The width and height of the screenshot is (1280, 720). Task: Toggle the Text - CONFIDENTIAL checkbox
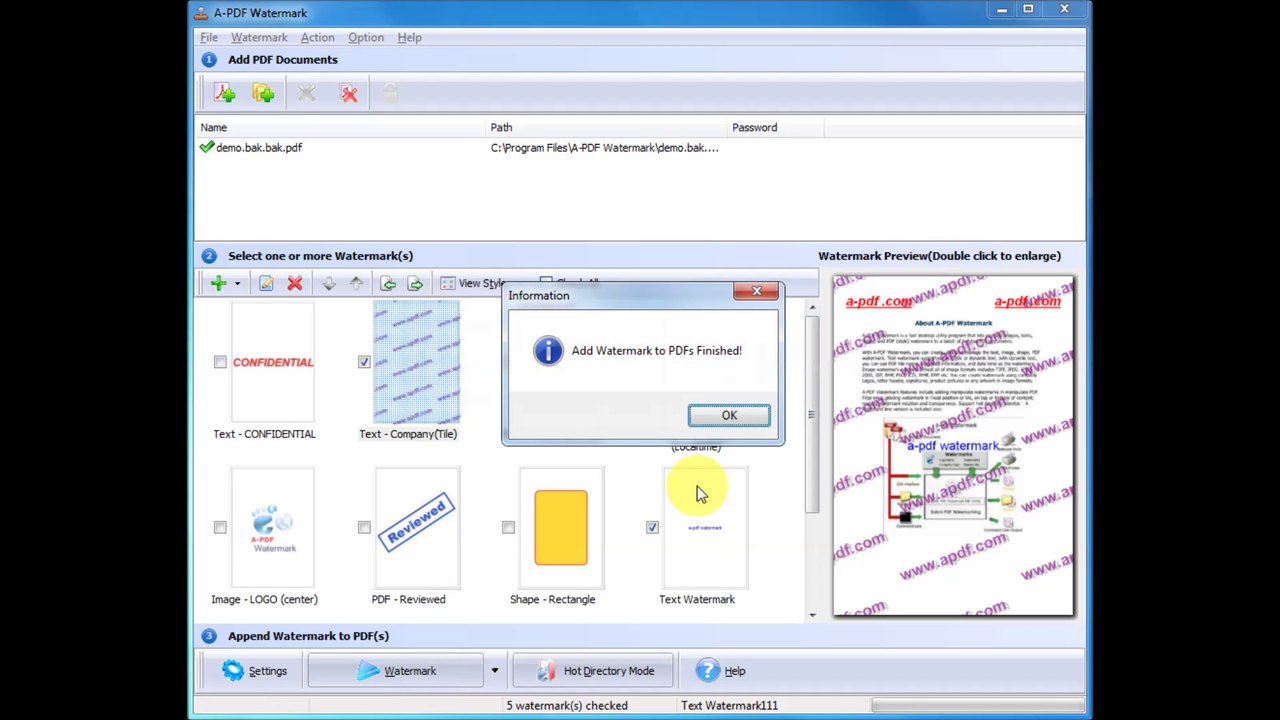220,362
